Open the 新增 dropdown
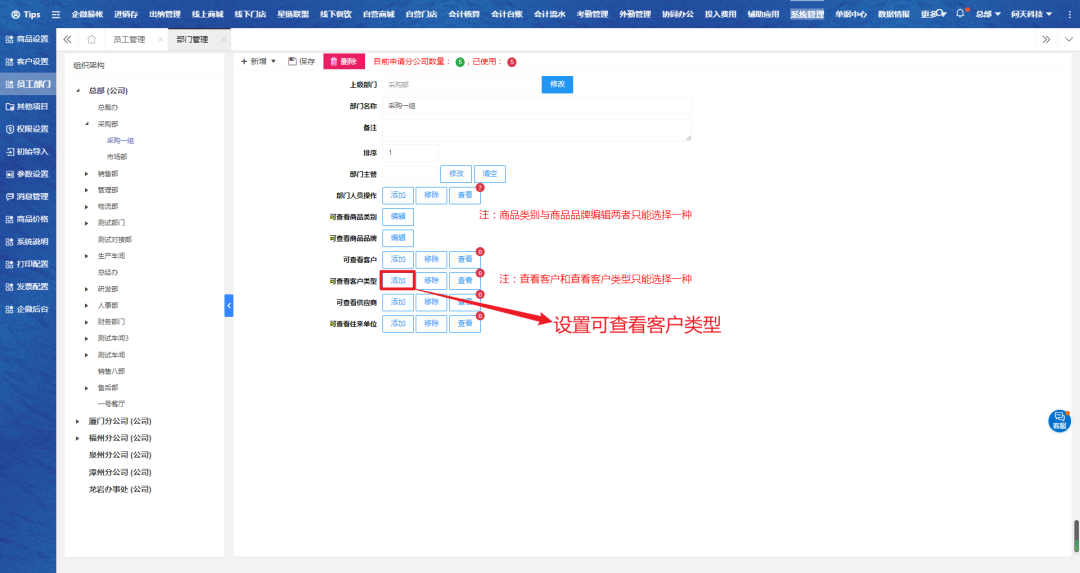 [x=259, y=61]
